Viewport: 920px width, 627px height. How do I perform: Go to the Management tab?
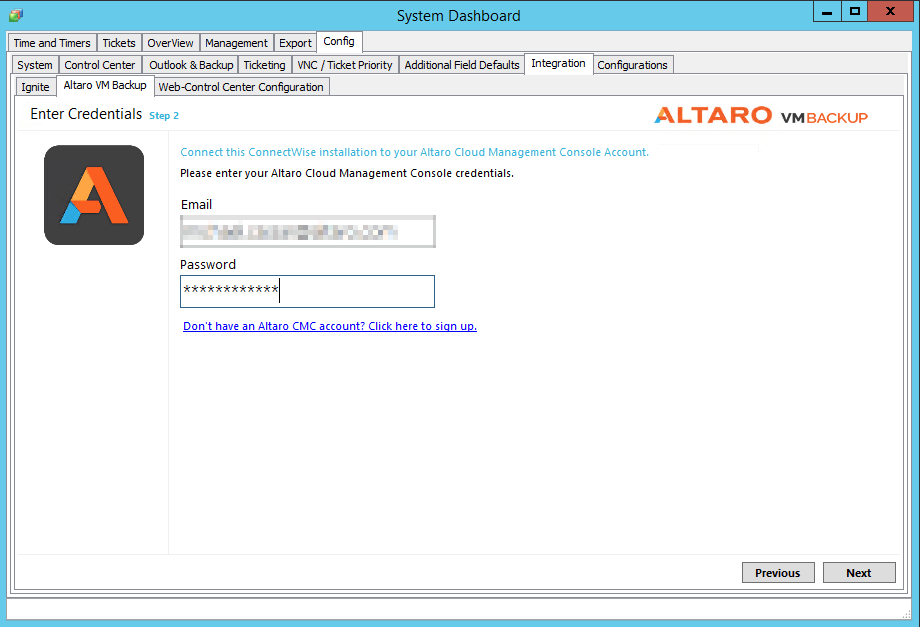(x=236, y=43)
